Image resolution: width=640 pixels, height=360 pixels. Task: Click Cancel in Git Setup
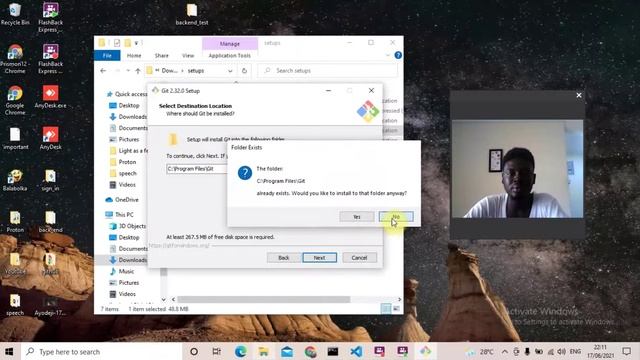(359, 258)
